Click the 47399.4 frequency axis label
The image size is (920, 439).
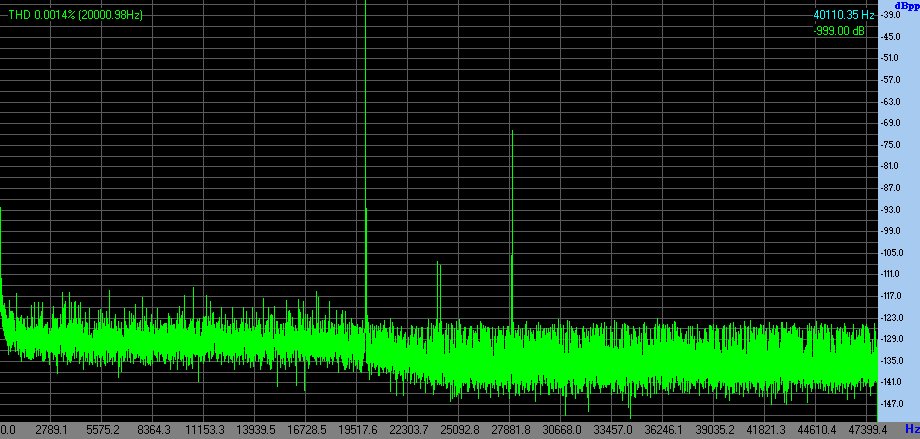(x=868, y=430)
